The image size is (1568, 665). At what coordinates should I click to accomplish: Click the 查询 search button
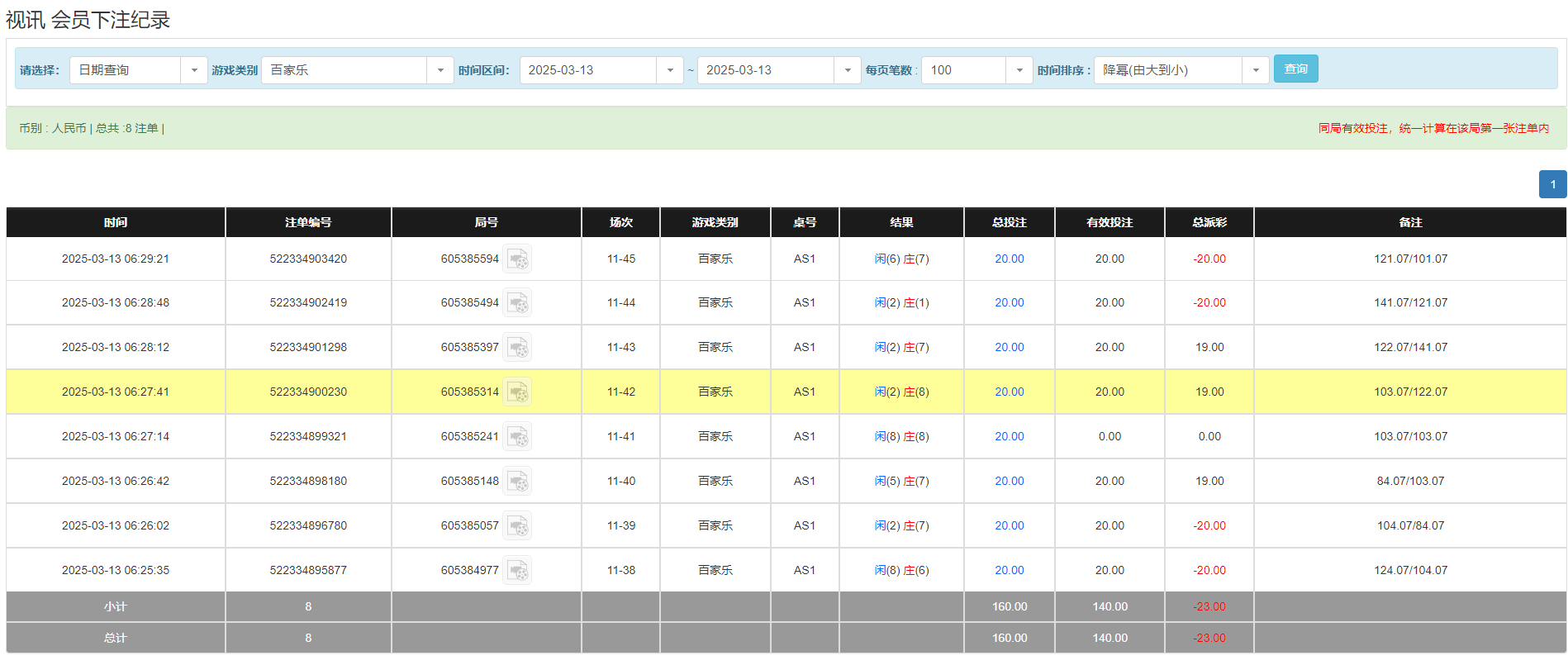[x=1295, y=69]
